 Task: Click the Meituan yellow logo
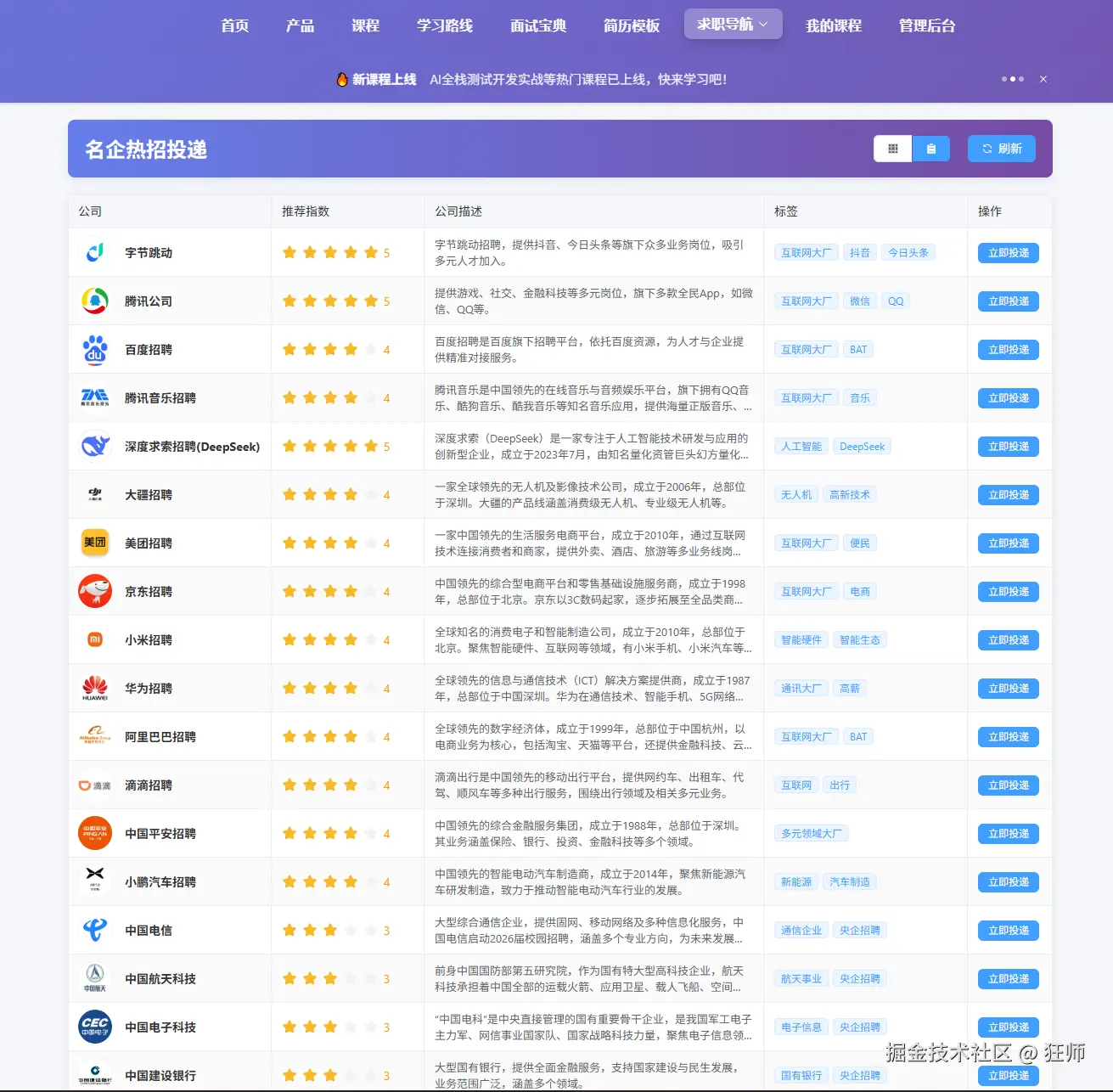point(95,543)
